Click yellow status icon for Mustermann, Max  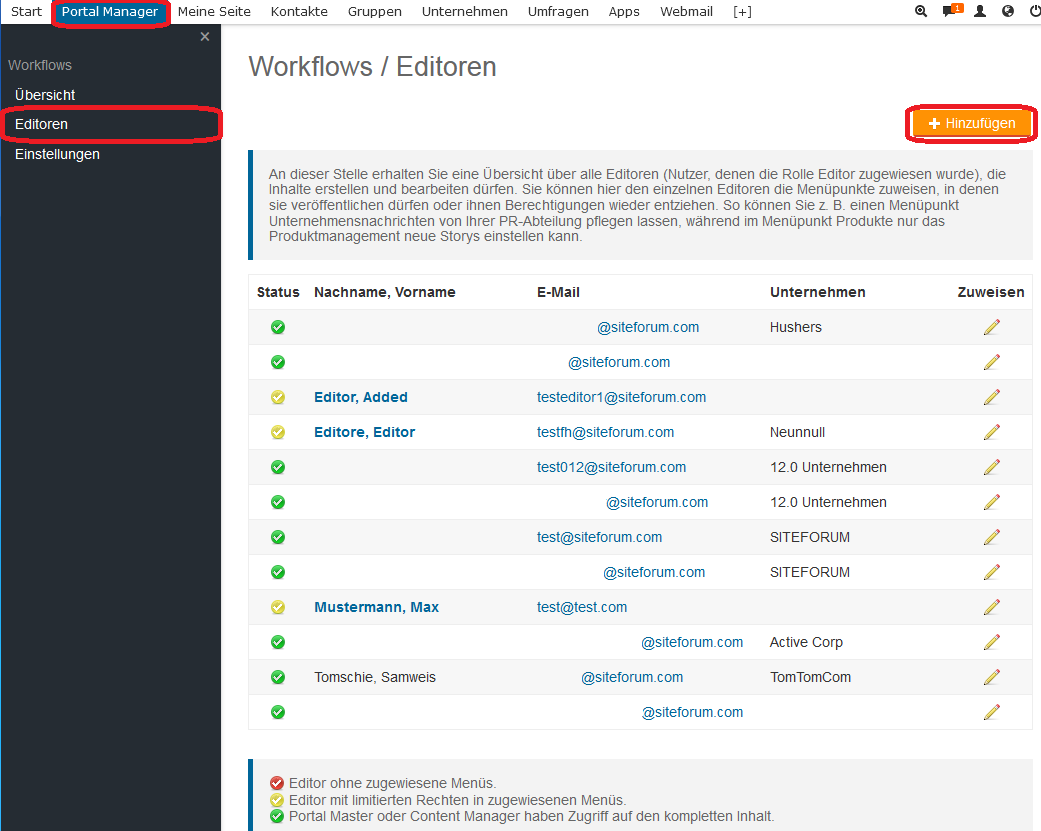[278, 607]
